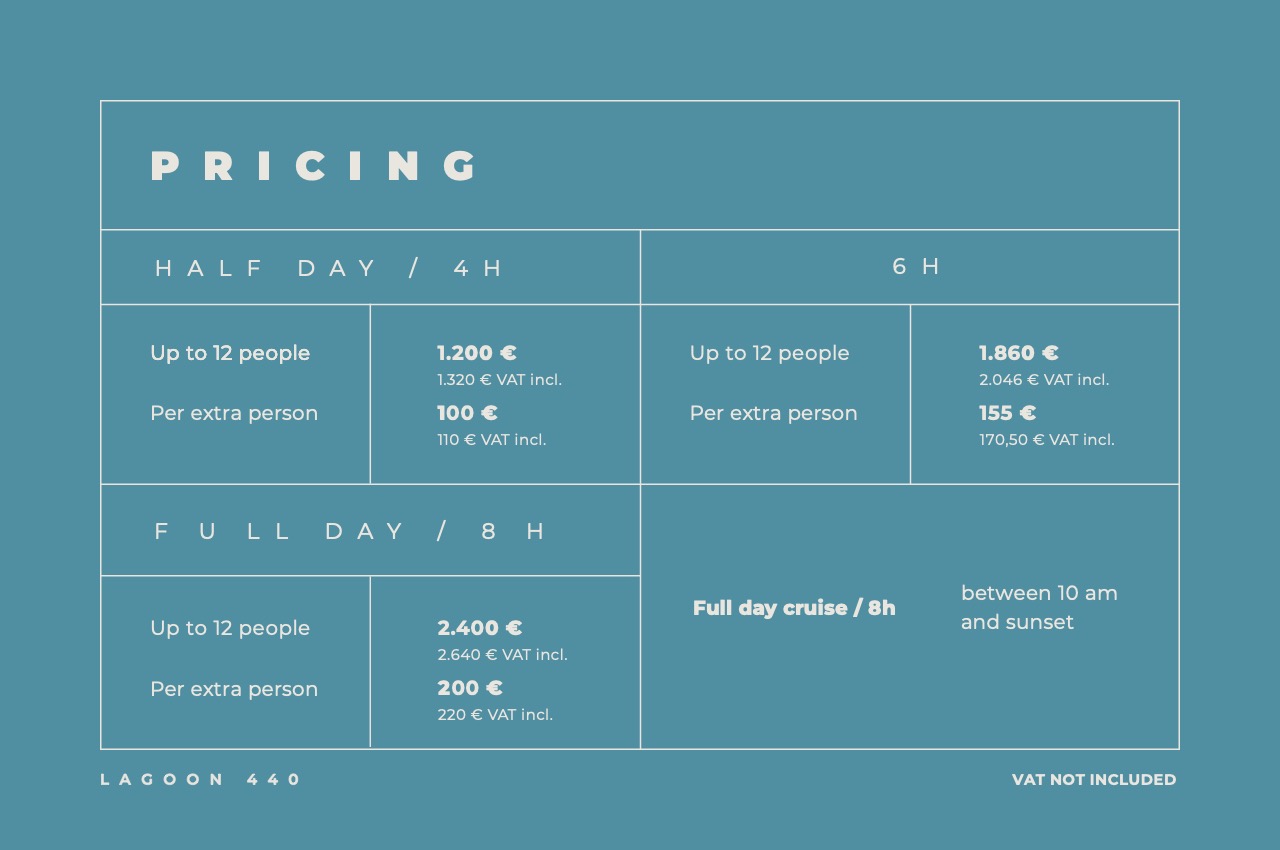
Task: Click the 220 € VAT incl. text
Action: click(x=495, y=715)
